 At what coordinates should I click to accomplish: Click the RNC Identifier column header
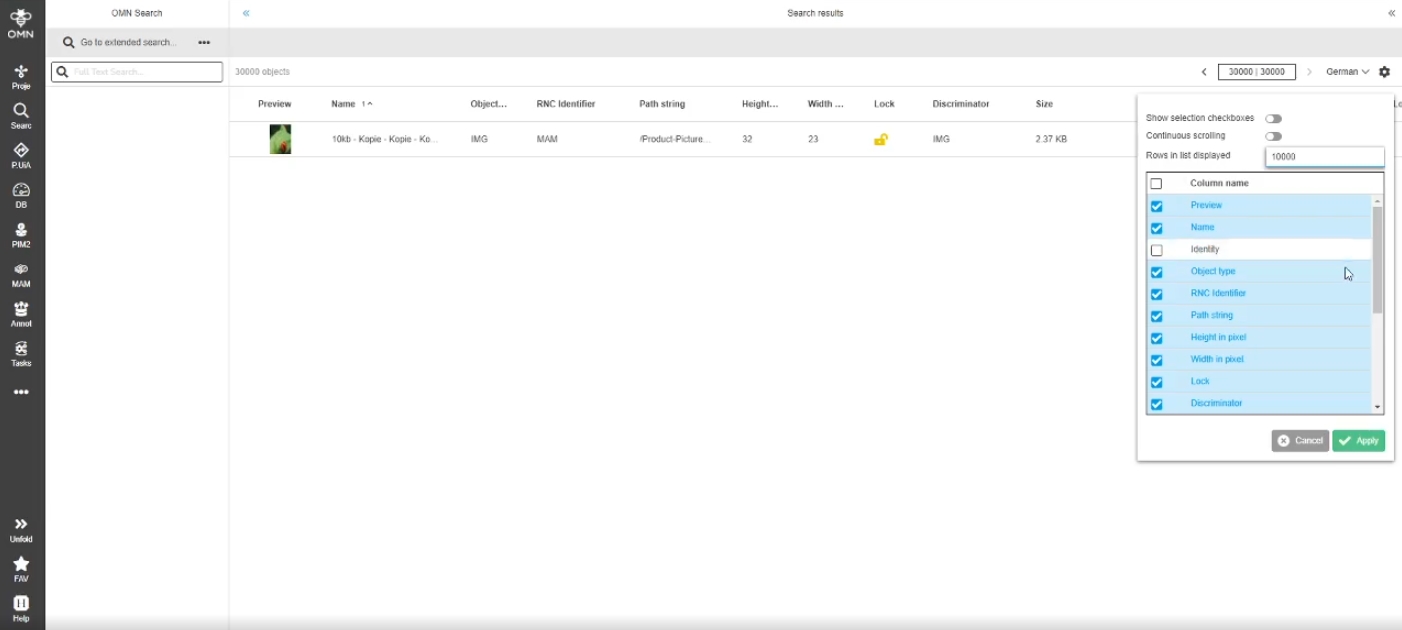[x=566, y=104]
